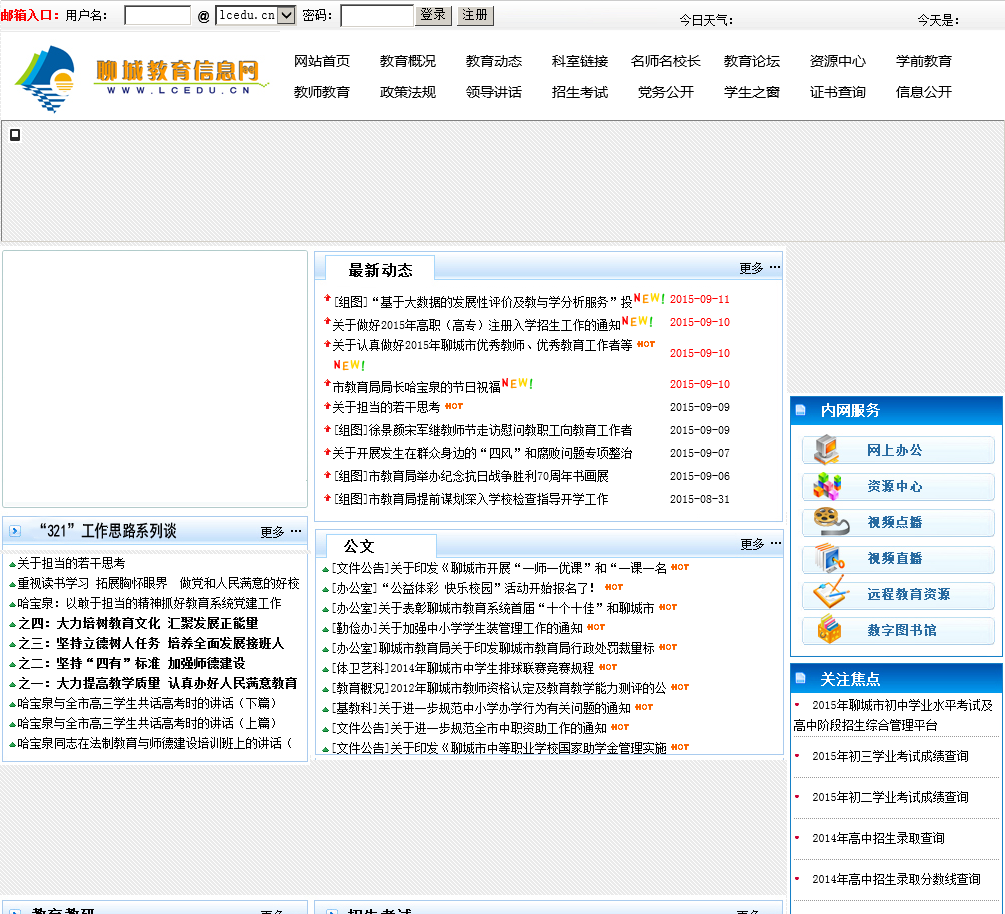Open 视频直播 service icon
This screenshot has width=1005, height=914.
click(x=829, y=558)
